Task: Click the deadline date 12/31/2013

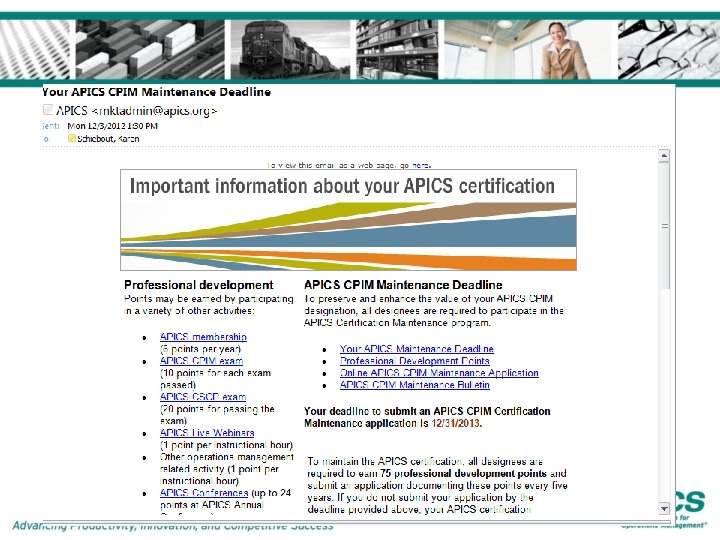Action: 456,423
